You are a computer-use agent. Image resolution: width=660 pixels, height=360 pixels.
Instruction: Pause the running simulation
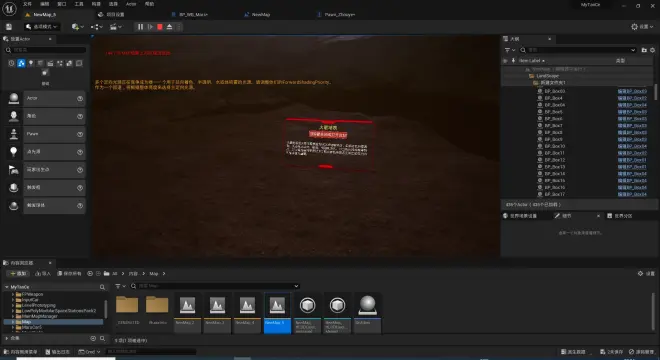click(140, 27)
